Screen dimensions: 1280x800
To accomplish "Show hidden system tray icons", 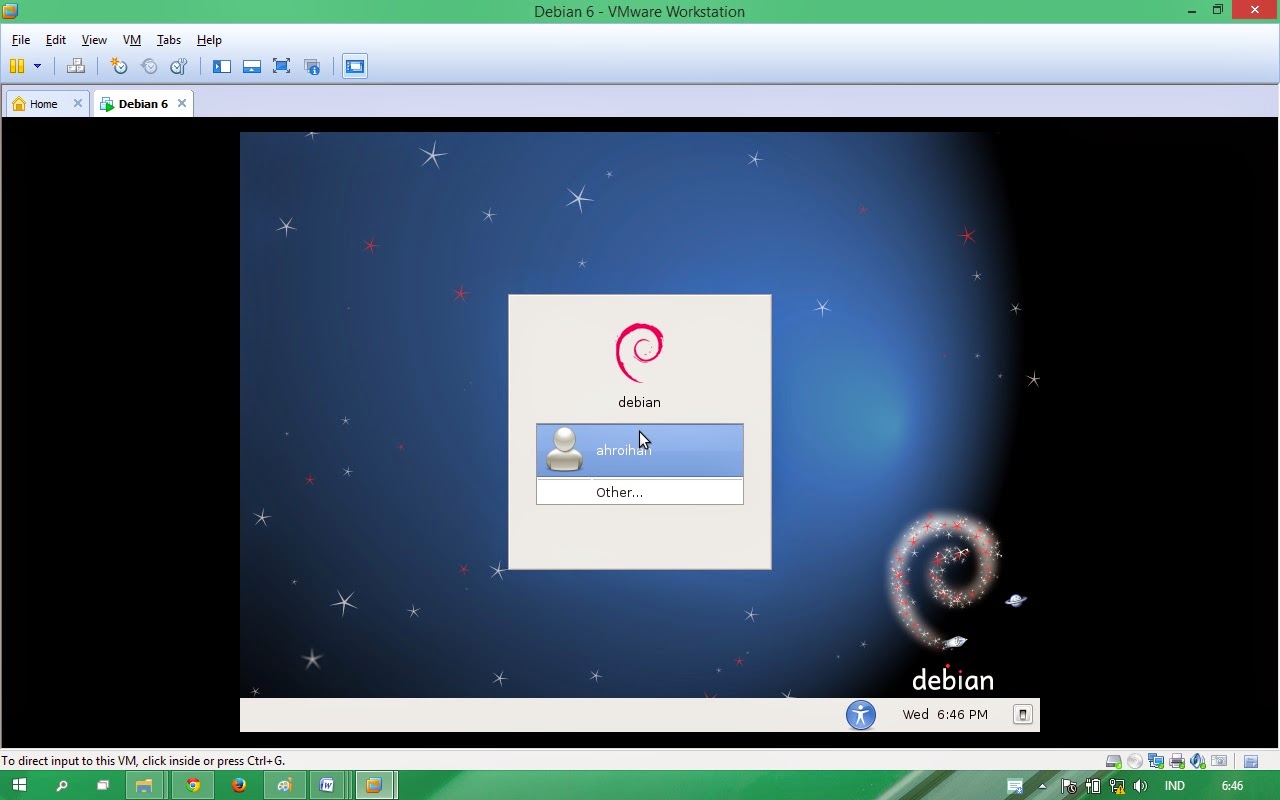I will pos(1042,786).
